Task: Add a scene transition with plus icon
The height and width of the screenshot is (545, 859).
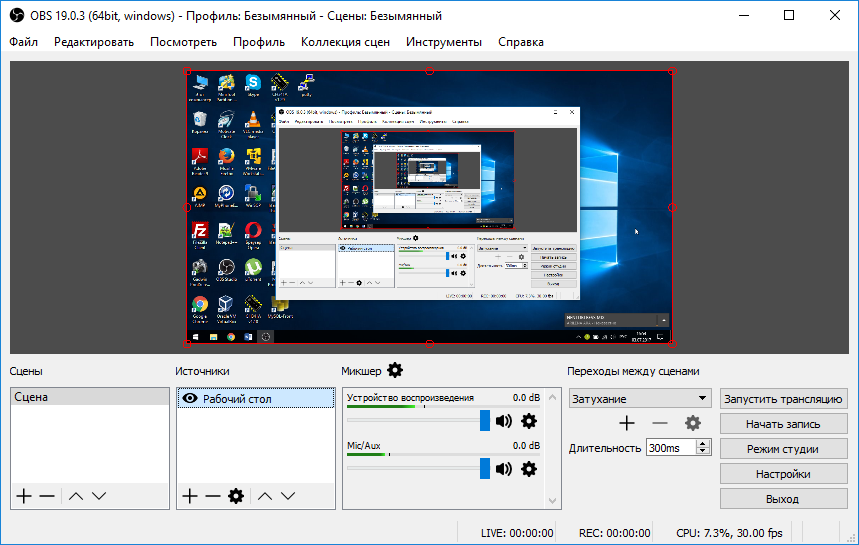Action: (x=627, y=423)
